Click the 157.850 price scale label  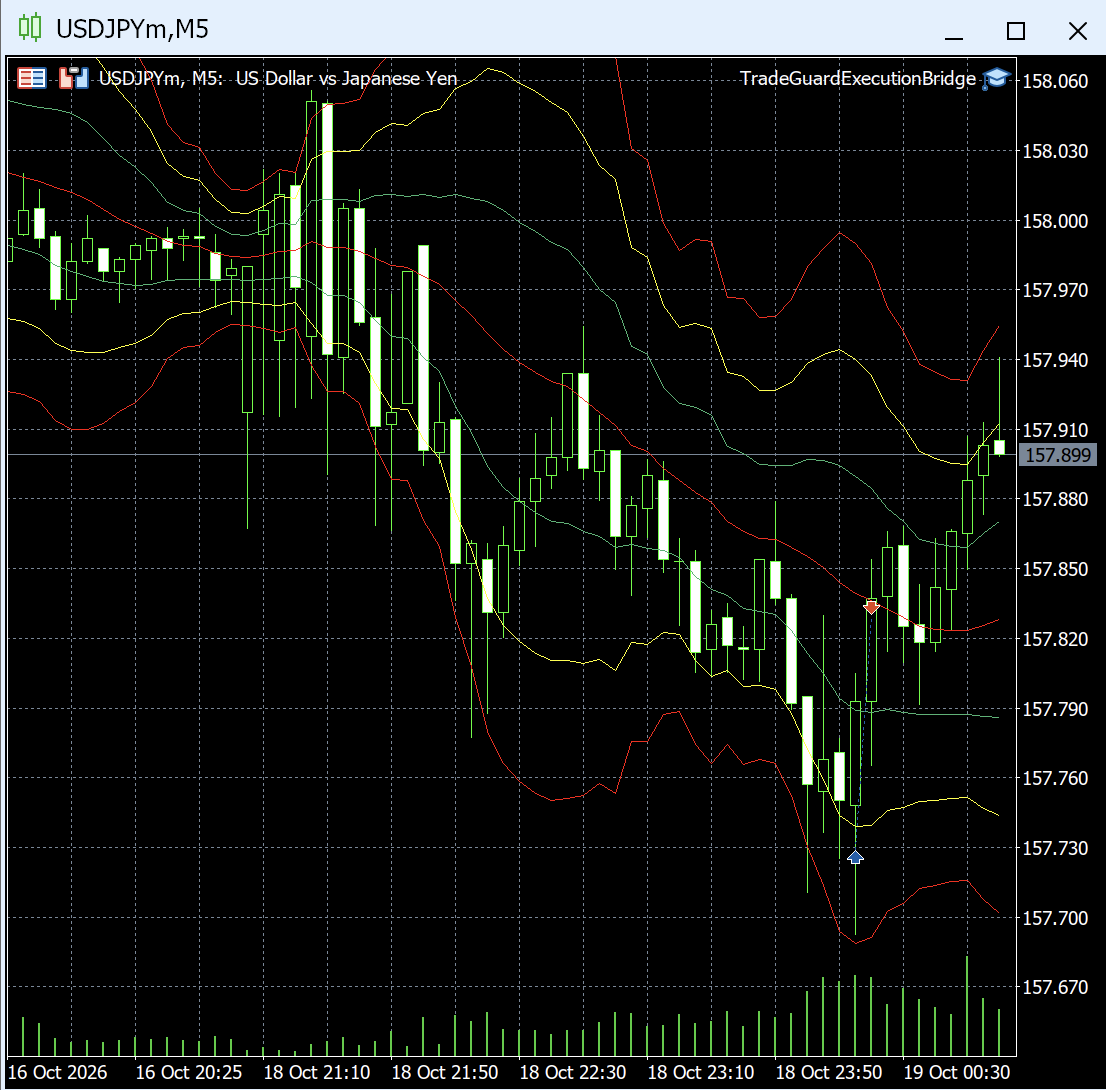(x=1055, y=569)
